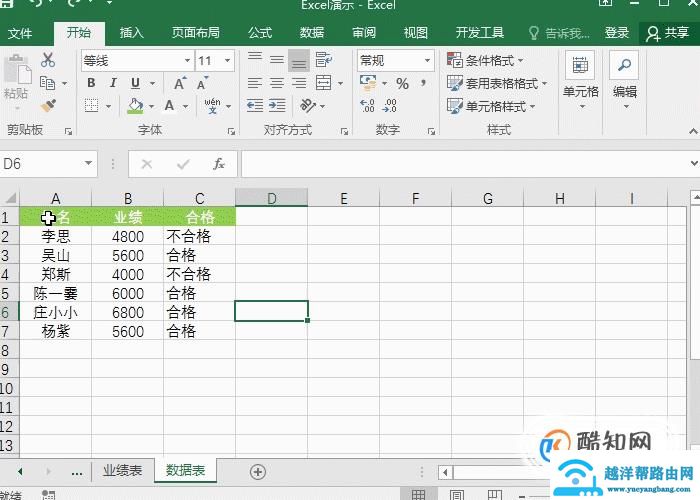Click the 登录 sign-in link
This screenshot has width=700, height=500.
point(617,33)
